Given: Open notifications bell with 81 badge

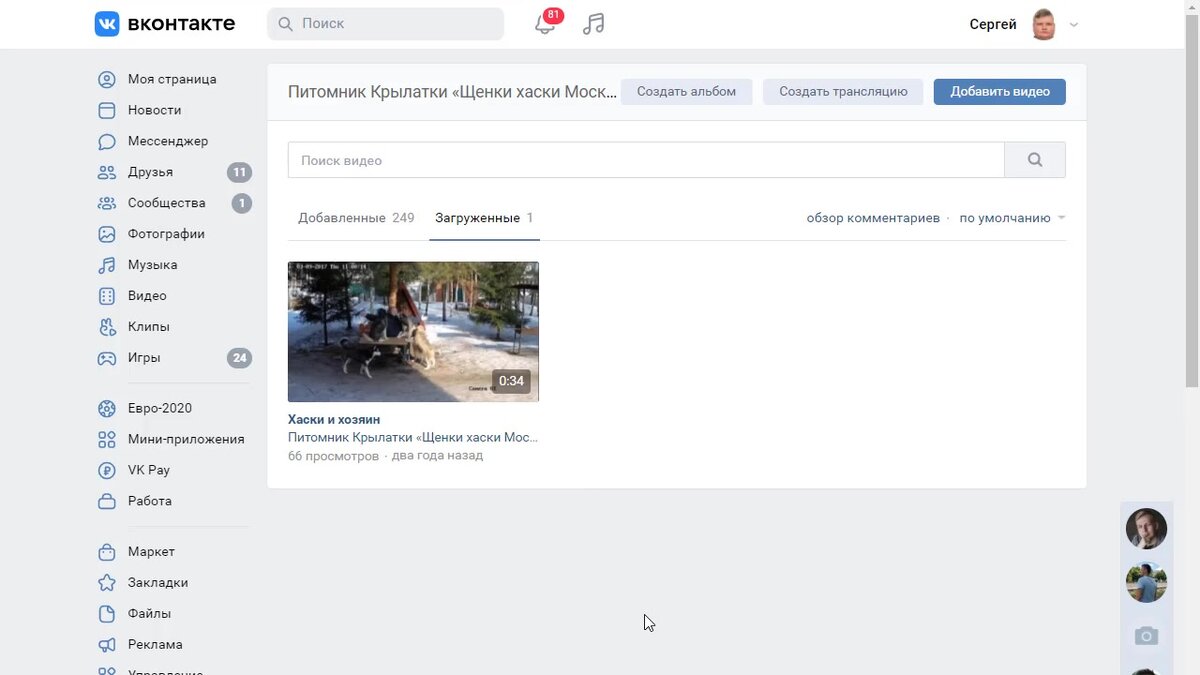Looking at the screenshot, I should click(545, 24).
